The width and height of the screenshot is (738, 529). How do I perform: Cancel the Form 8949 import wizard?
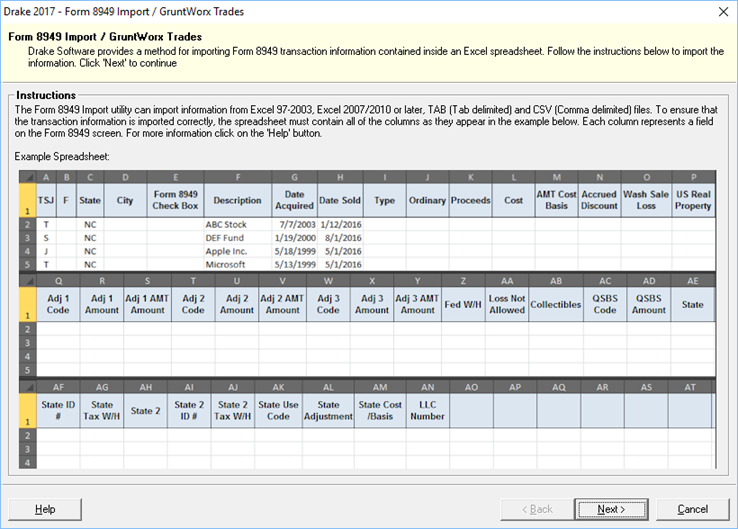tap(692, 509)
